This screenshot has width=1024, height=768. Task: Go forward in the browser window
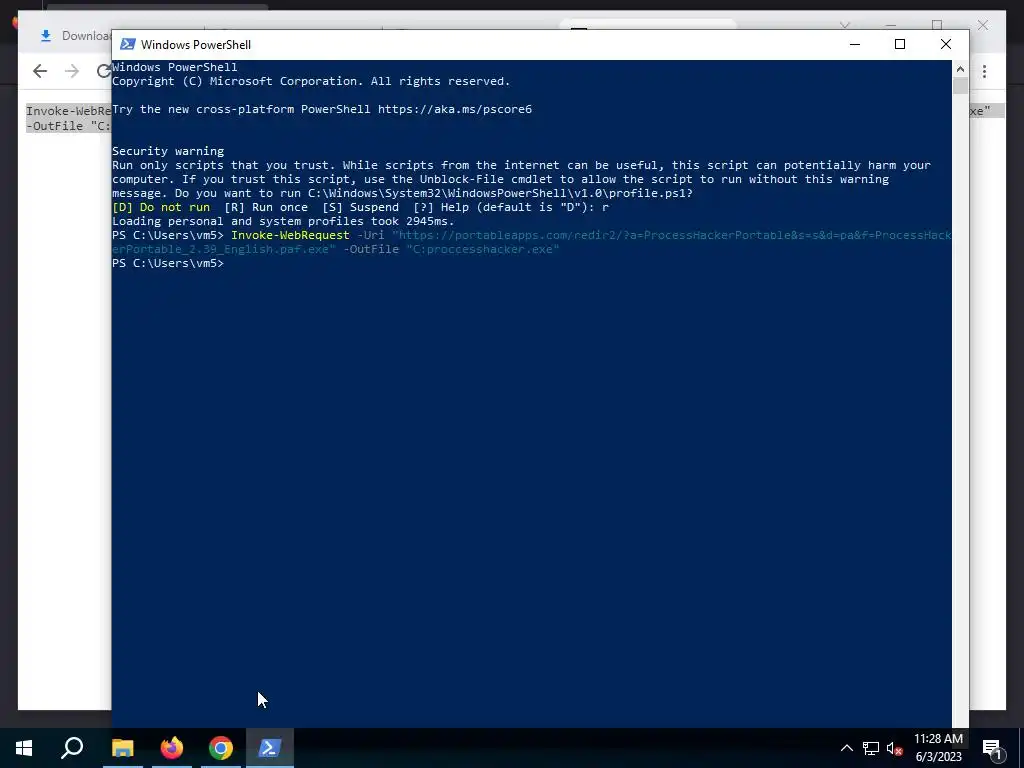(x=72, y=71)
